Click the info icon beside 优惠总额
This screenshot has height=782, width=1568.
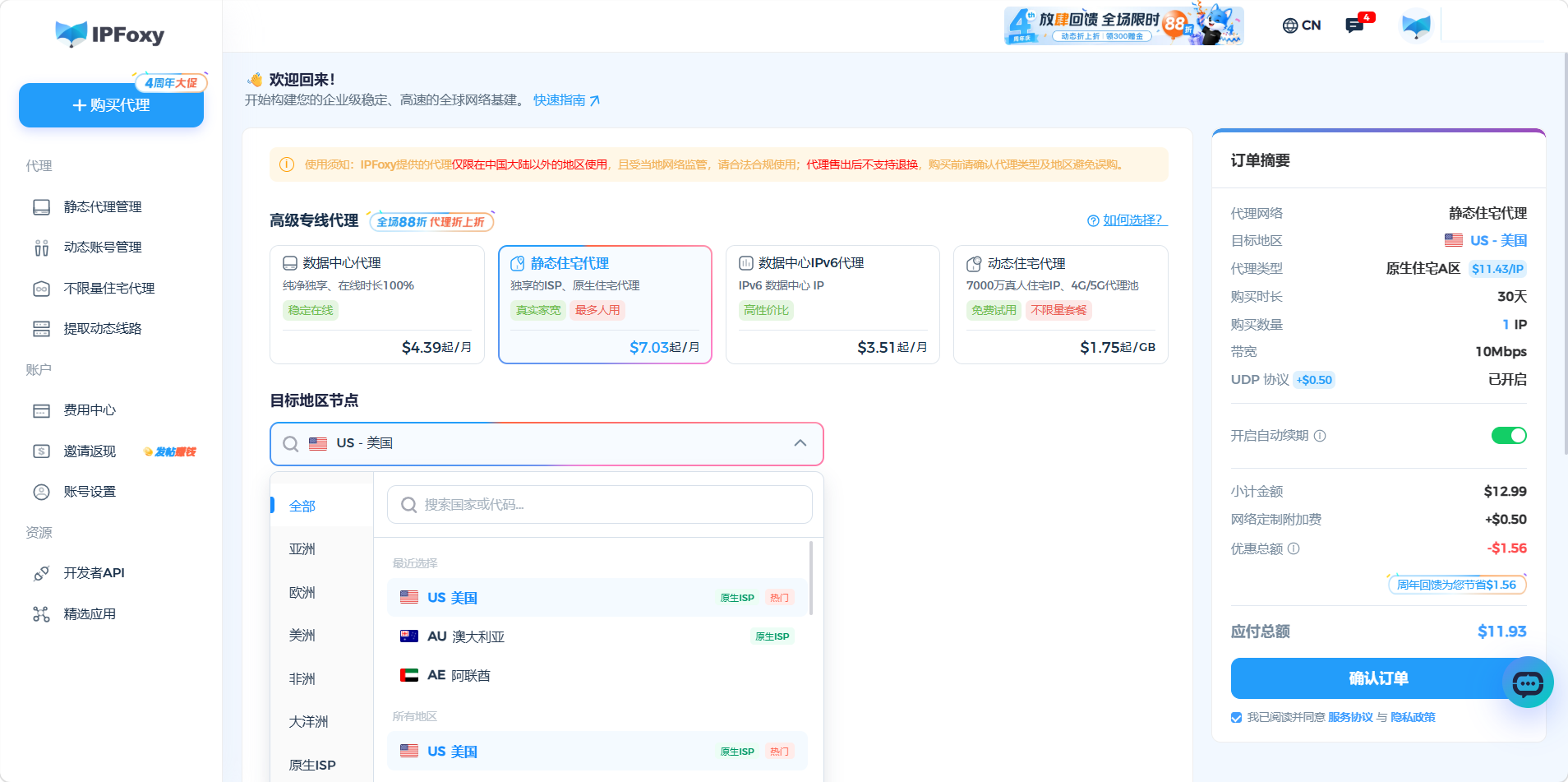pyautogui.click(x=1294, y=548)
